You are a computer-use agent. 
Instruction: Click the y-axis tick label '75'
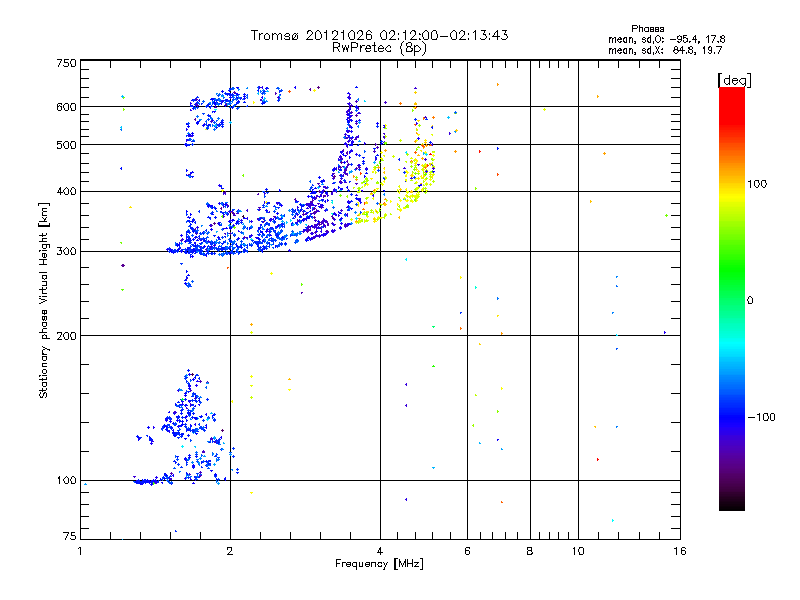70,536
